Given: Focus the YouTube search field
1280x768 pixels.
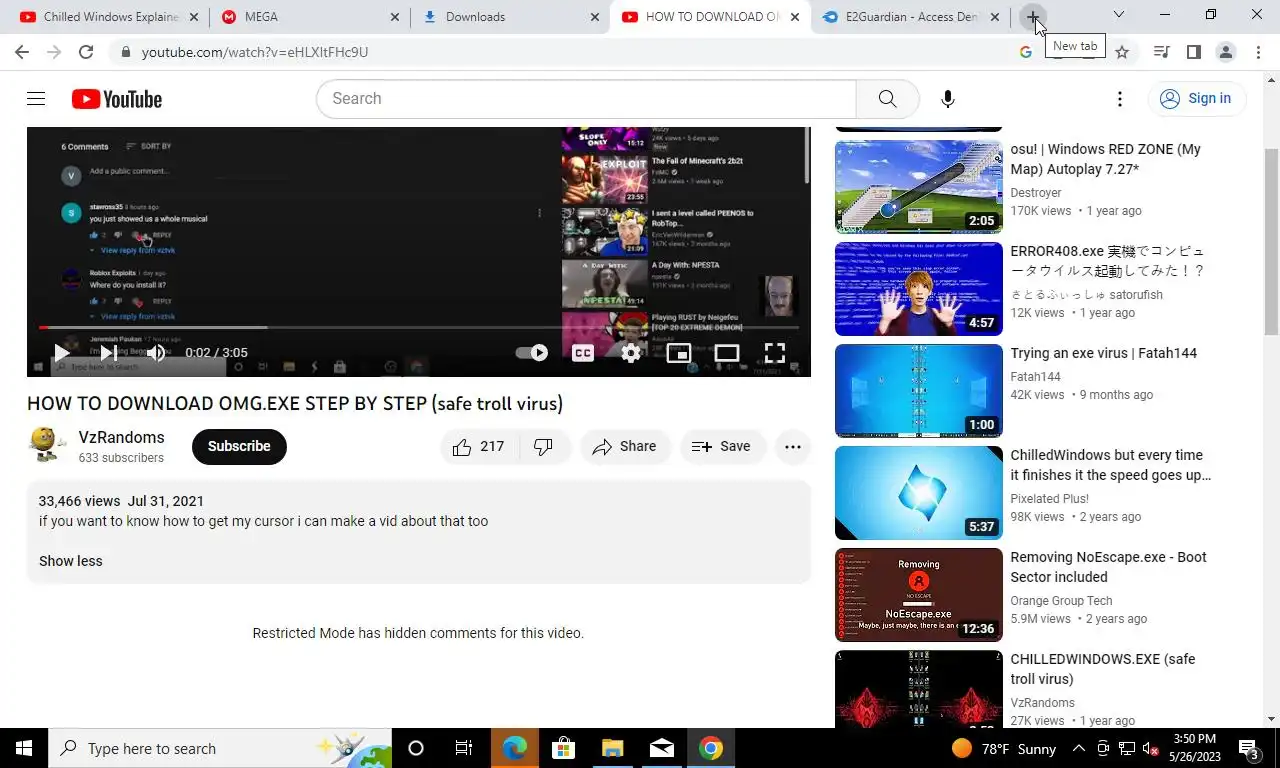Looking at the screenshot, I should pyautogui.click(x=586, y=99).
